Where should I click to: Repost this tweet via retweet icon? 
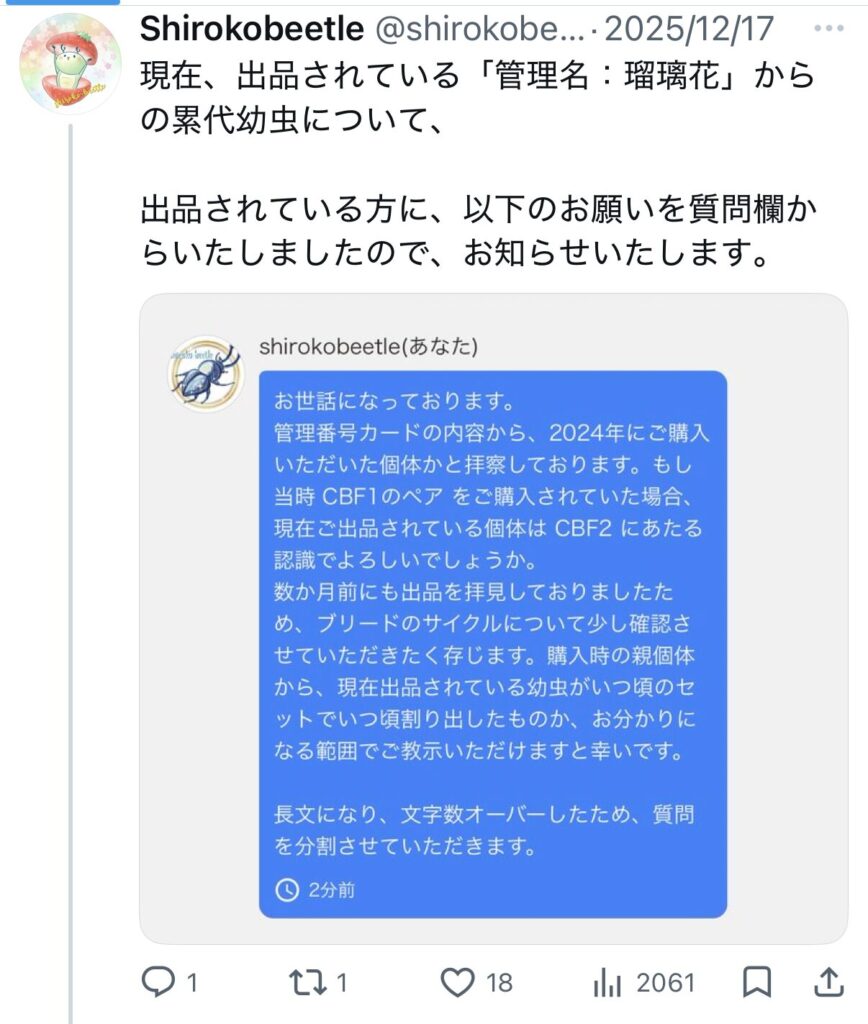[x=307, y=983]
